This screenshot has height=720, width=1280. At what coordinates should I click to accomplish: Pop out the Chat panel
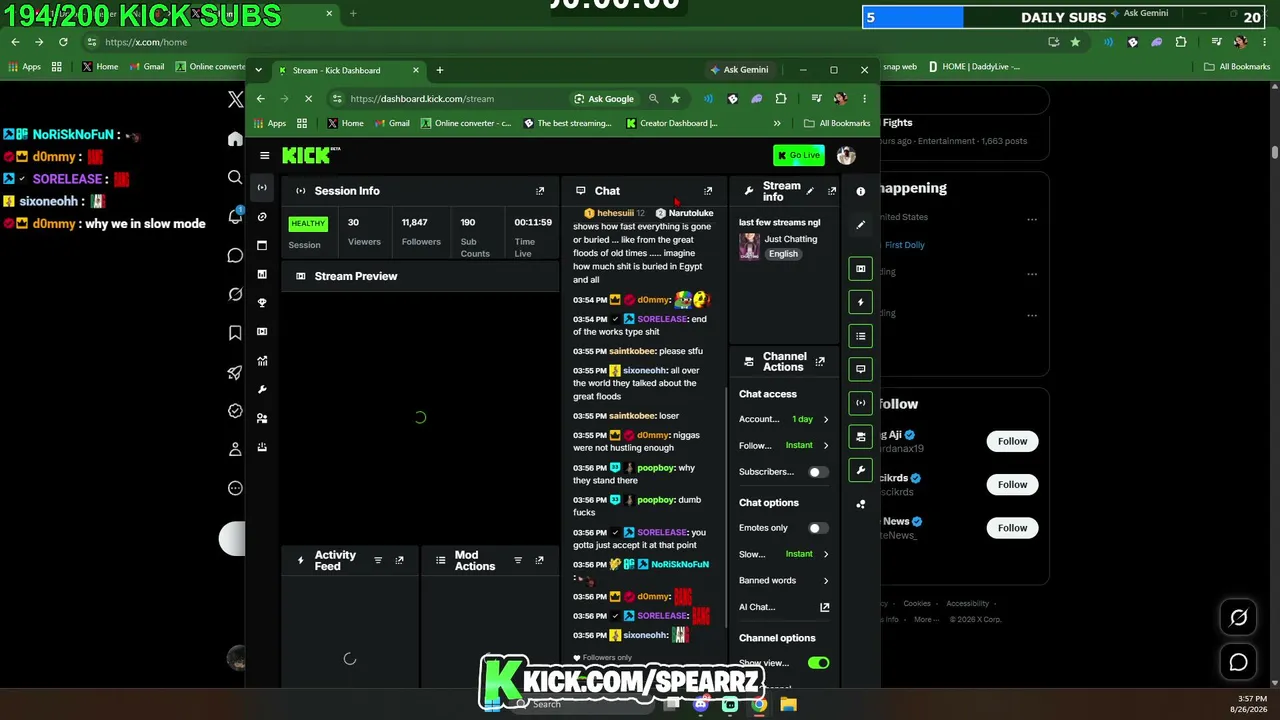coord(708,191)
